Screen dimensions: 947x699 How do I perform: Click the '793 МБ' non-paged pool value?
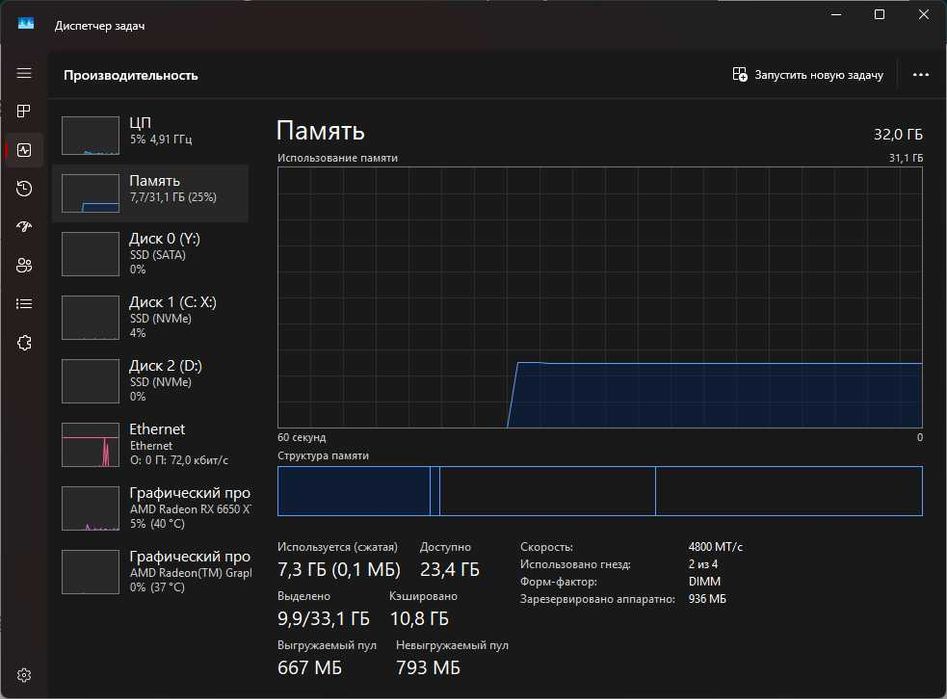[428, 668]
